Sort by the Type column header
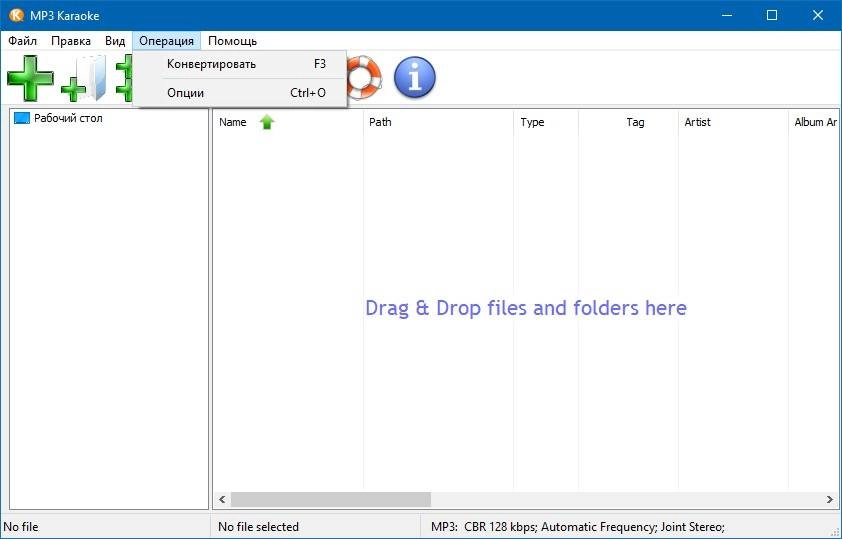Image resolution: width=842 pixels, height=539 pixels. click(546, 122)
